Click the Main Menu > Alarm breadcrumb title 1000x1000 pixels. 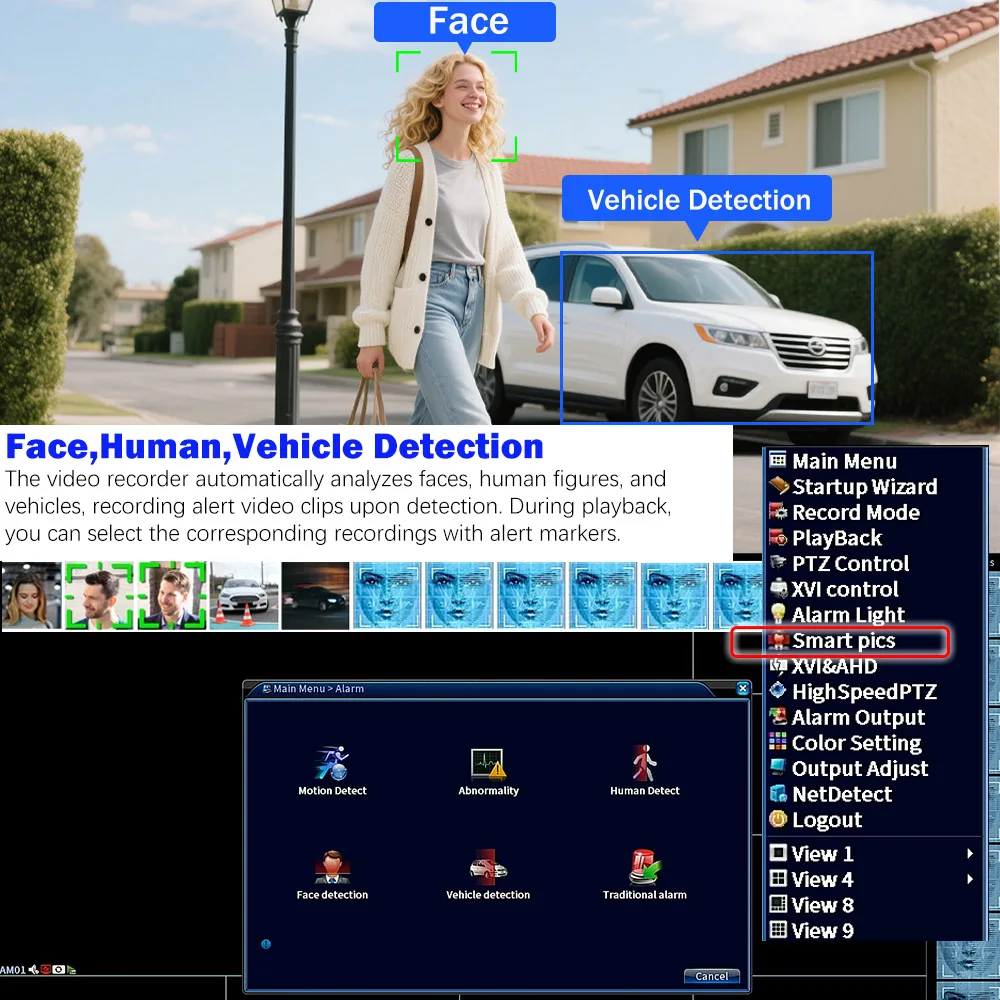tap(318, 689)
